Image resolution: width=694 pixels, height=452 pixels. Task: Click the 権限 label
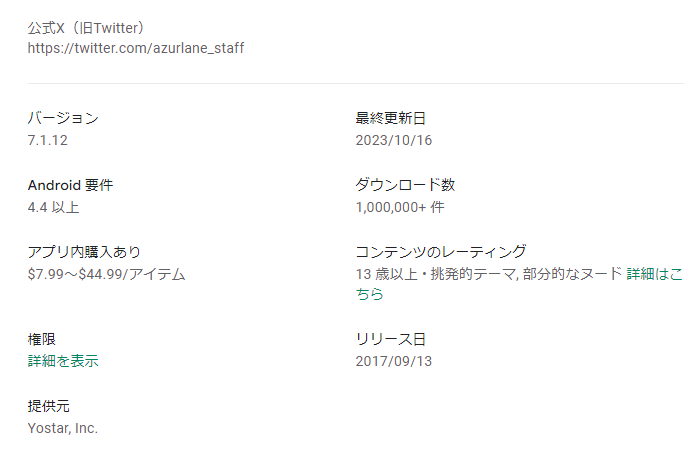(41, 339)
